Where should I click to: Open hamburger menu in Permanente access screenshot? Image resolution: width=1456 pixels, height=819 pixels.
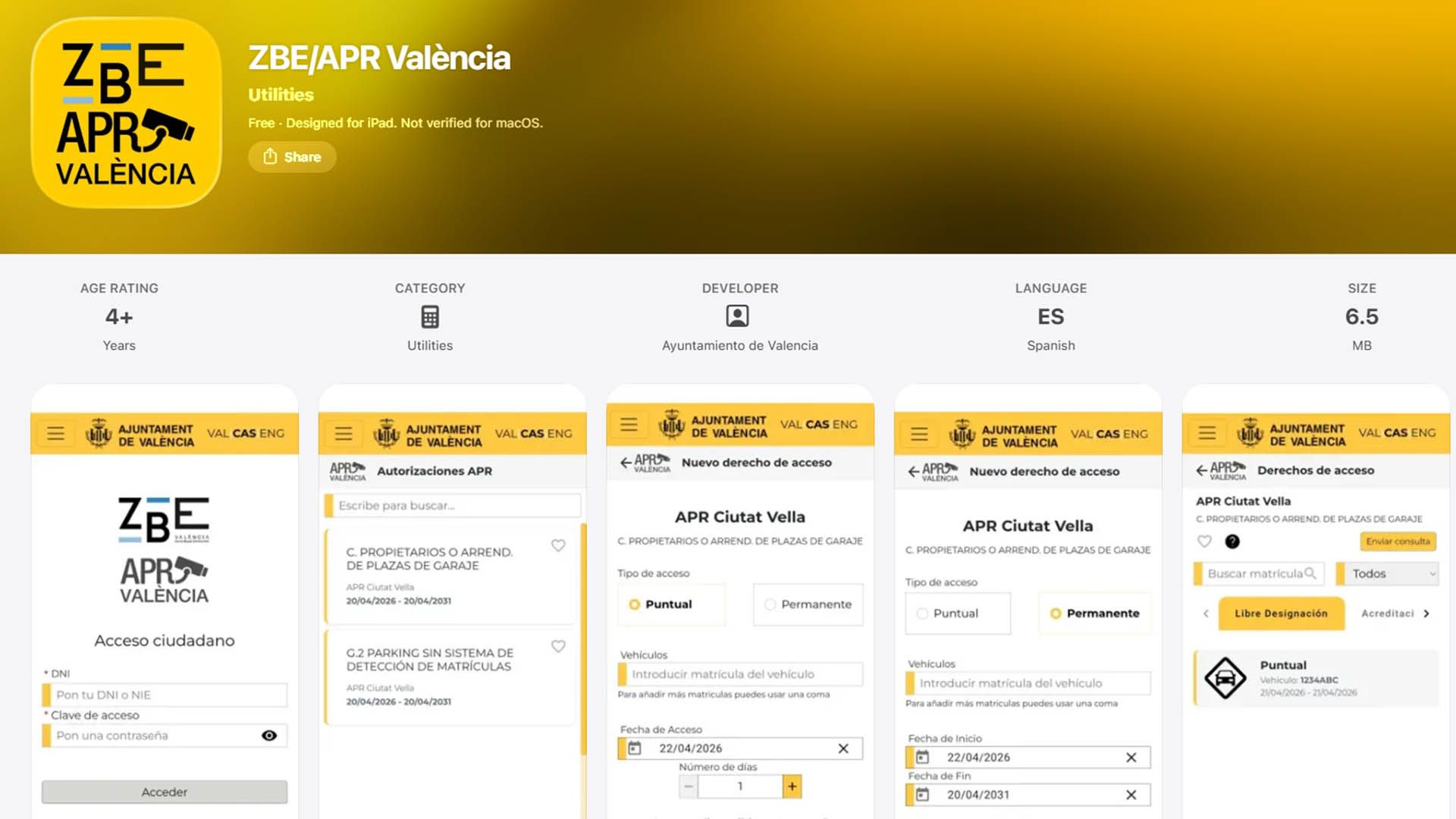[x=919, y=434]
